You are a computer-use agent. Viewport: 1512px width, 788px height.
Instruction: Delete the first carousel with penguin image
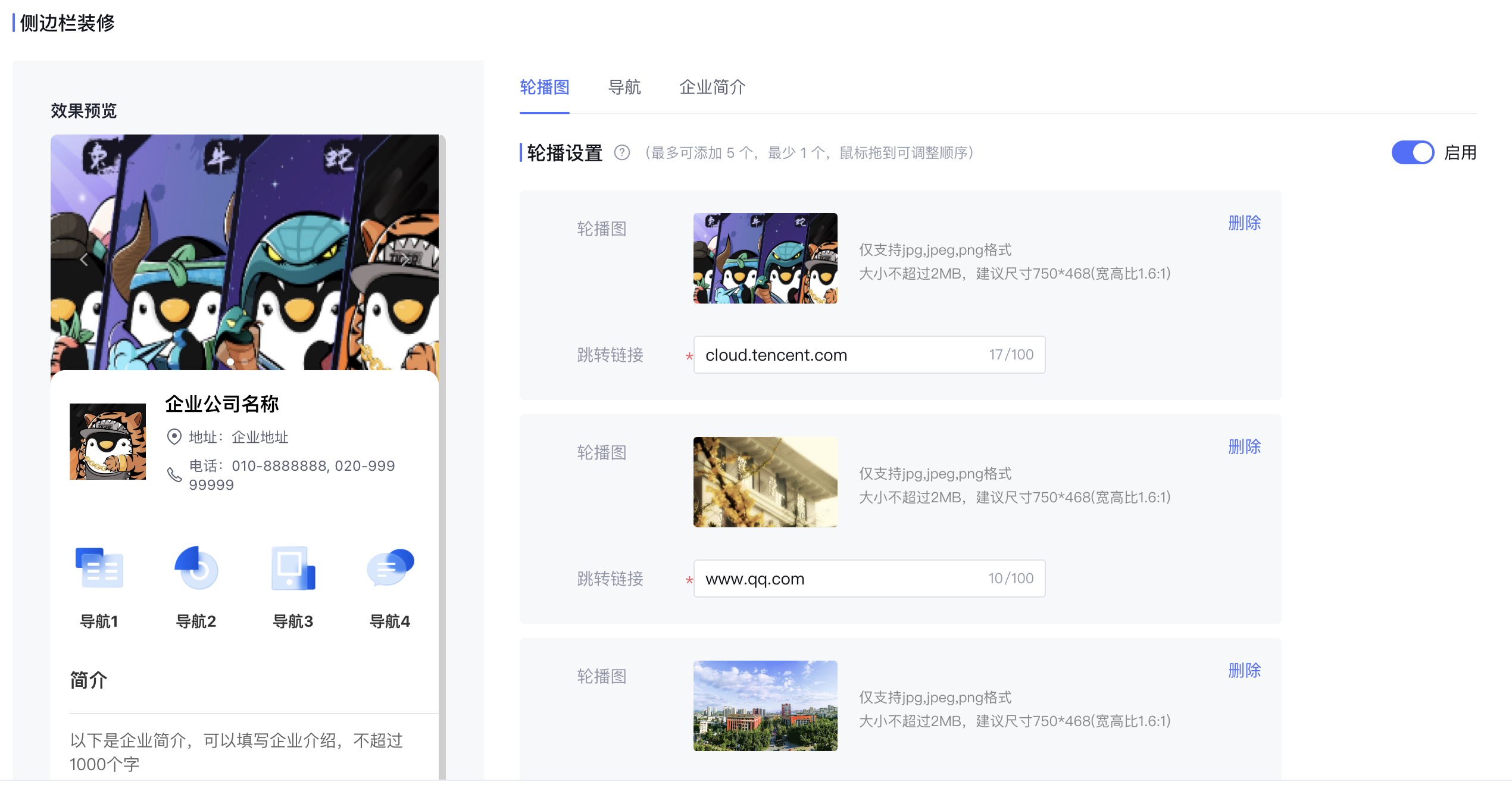pos(1245,223)
